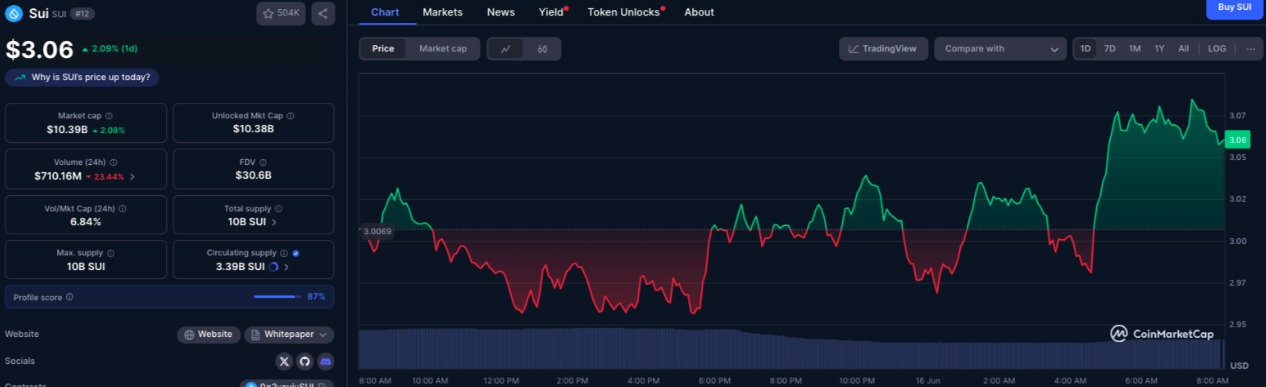This screenshot has width=1266, height=387.
Task: Switch to the News tab
Action: pos(501,12)
